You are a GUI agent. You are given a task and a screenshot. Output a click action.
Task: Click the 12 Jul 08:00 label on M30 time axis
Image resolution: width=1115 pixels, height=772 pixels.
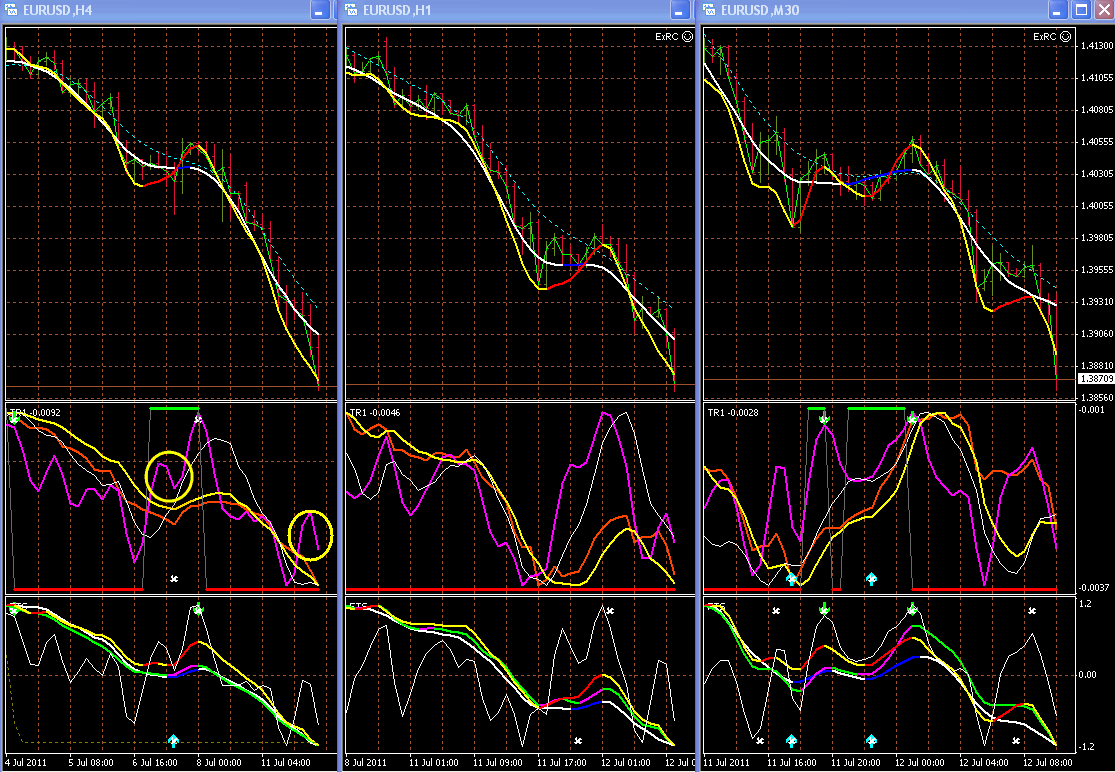1049,763
